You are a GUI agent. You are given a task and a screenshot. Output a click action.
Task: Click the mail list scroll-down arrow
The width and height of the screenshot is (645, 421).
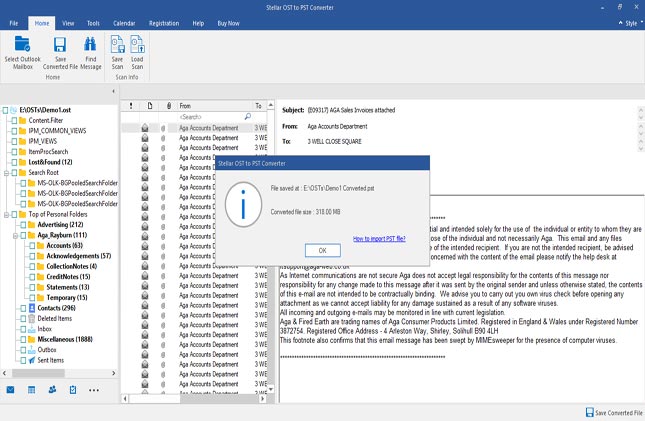tap(271, 389)
